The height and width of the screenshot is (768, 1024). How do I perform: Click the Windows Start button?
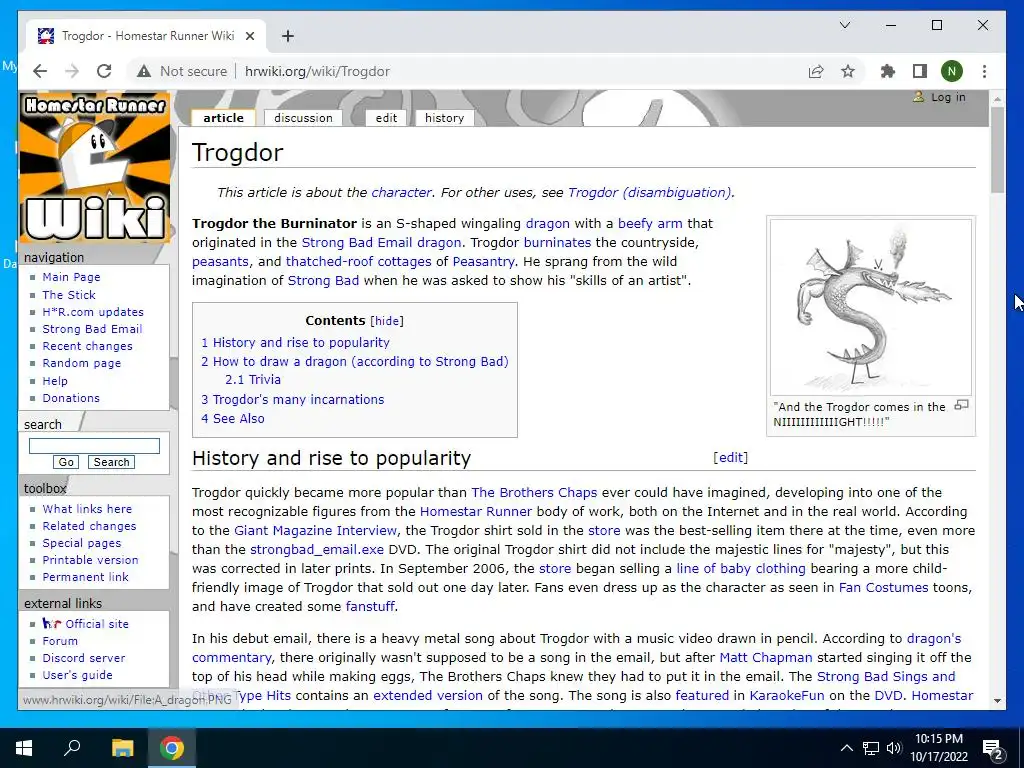pos(24,748)
